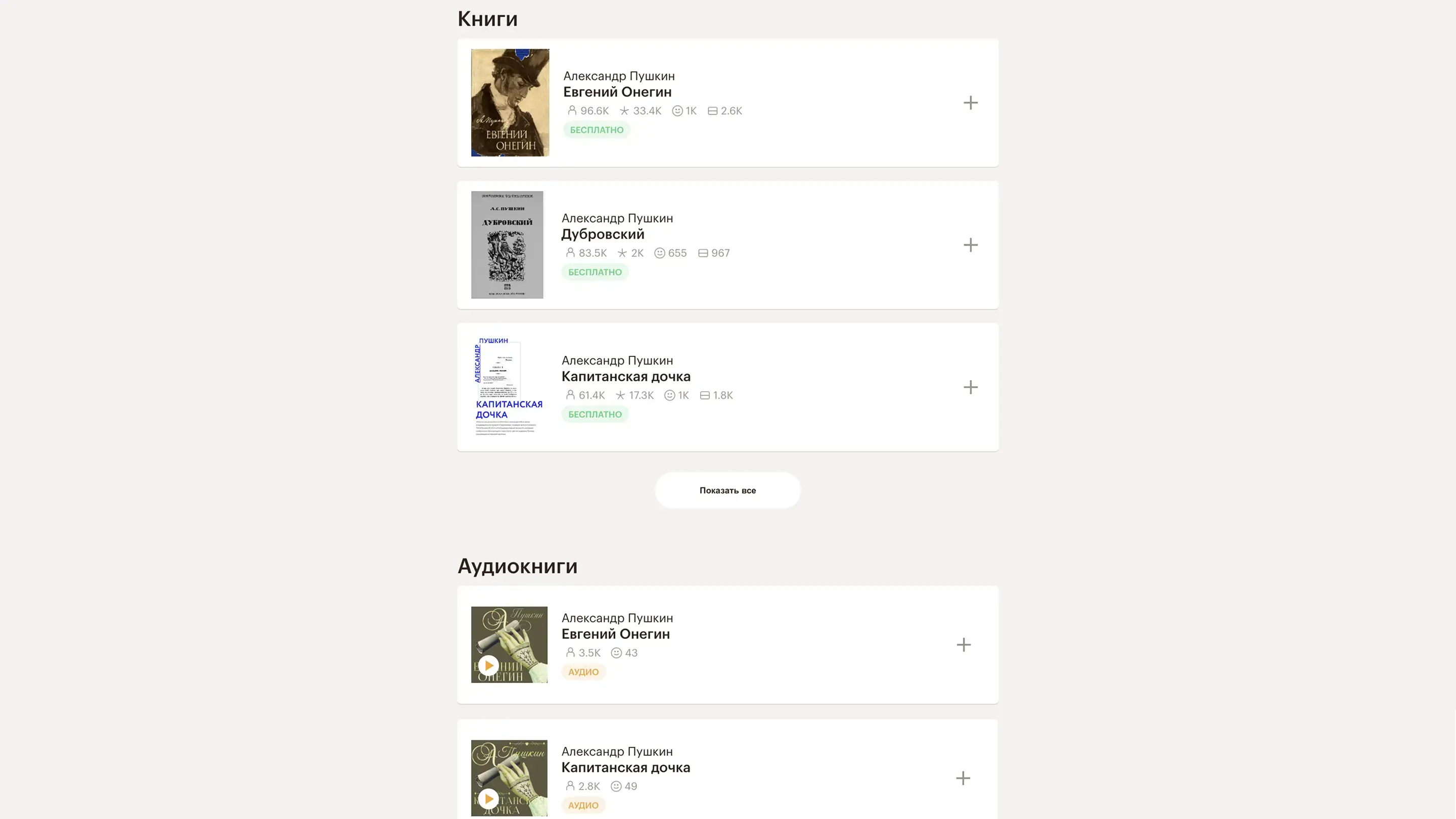The width and height of the screenshot is (1456, 819).
Task: Add the Дубровский book using plus icon
Action: (970, 245)
